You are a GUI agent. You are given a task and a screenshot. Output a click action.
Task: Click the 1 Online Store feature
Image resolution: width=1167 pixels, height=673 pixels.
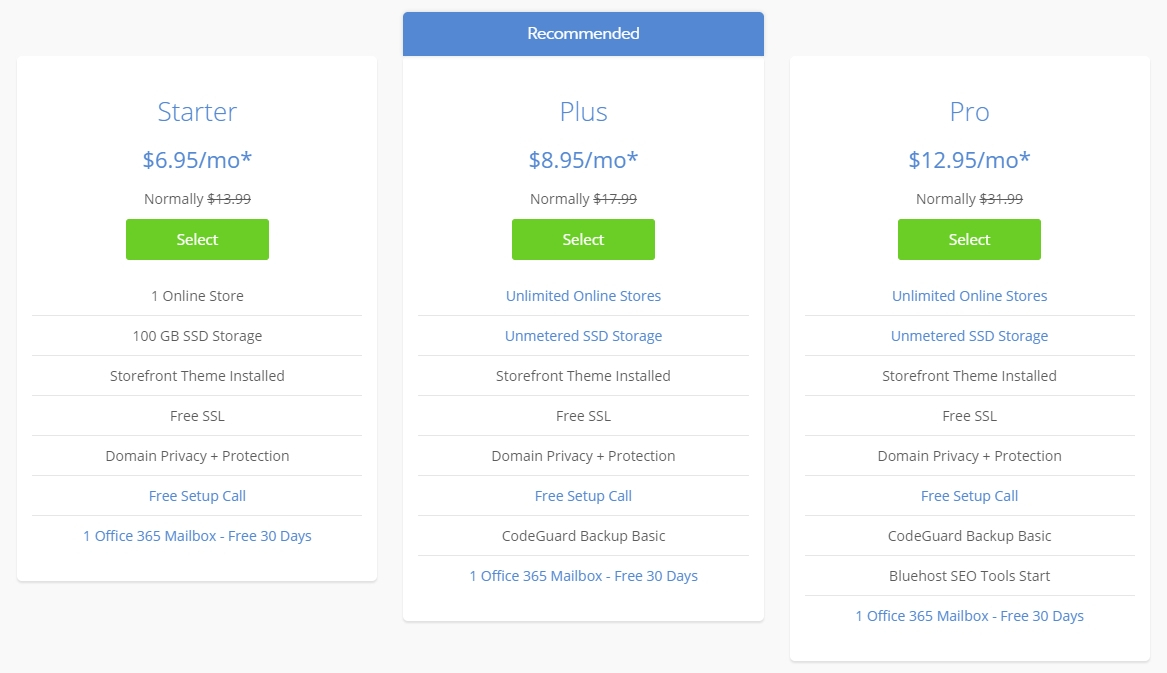(197, 296)
